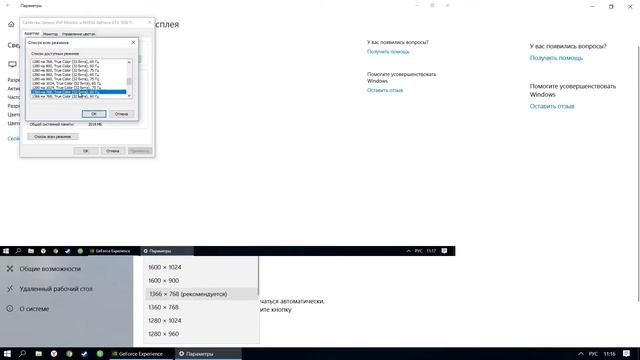Click mode list scrollbar up arrow

(x=129, y=62)
